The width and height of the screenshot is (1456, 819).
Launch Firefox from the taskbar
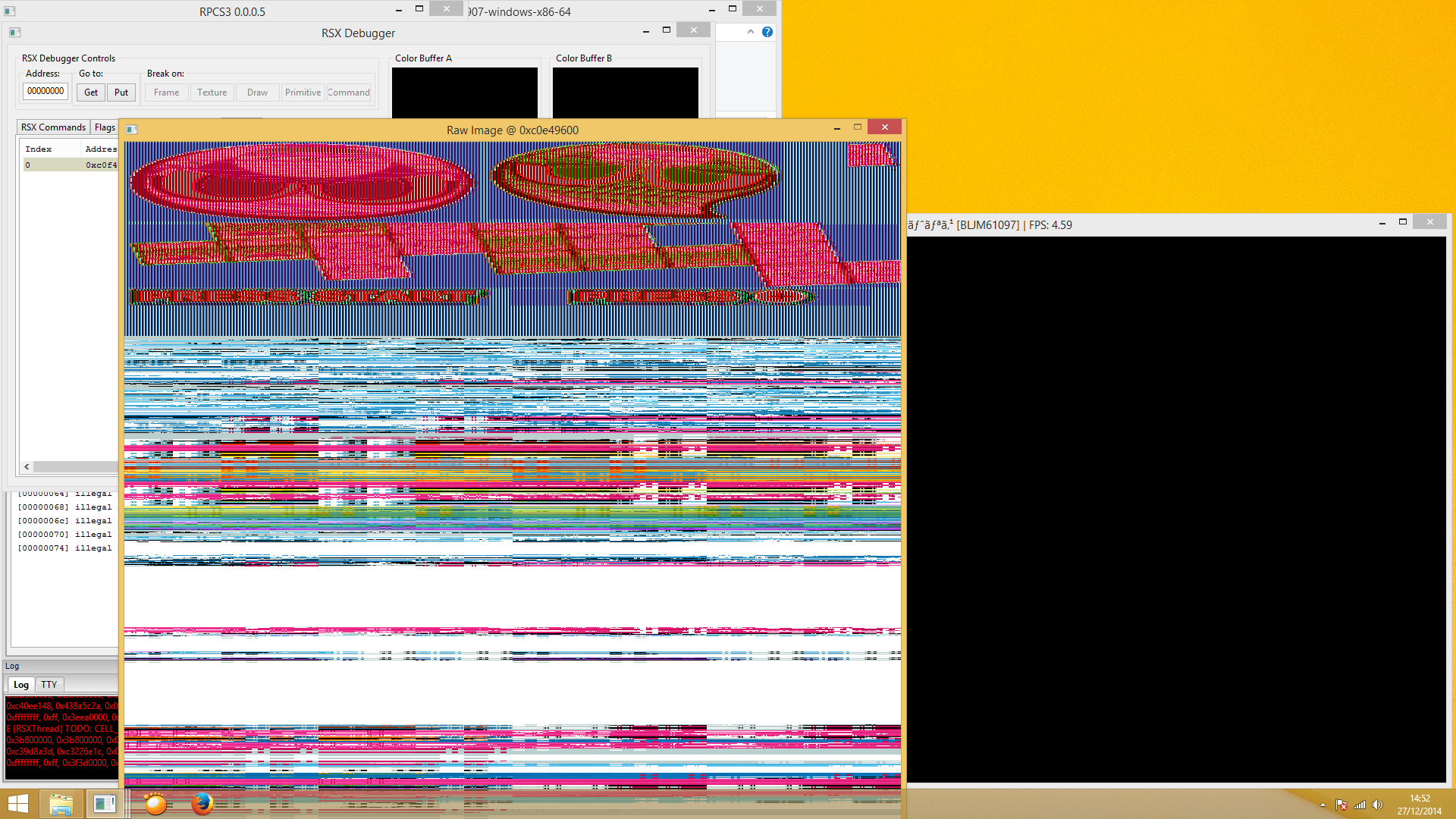pyautogui.click(x=202, y=804)
